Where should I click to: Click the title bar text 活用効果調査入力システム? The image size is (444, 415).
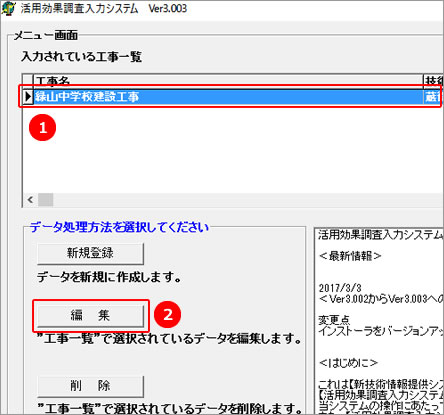79,8
